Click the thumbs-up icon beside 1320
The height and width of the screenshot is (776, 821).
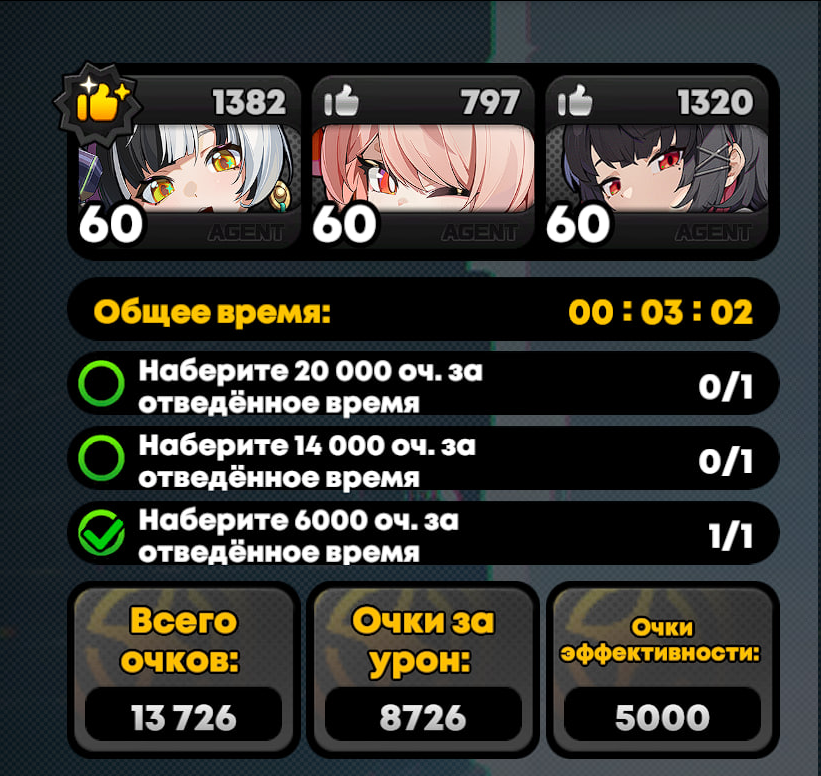click(575, 101)
